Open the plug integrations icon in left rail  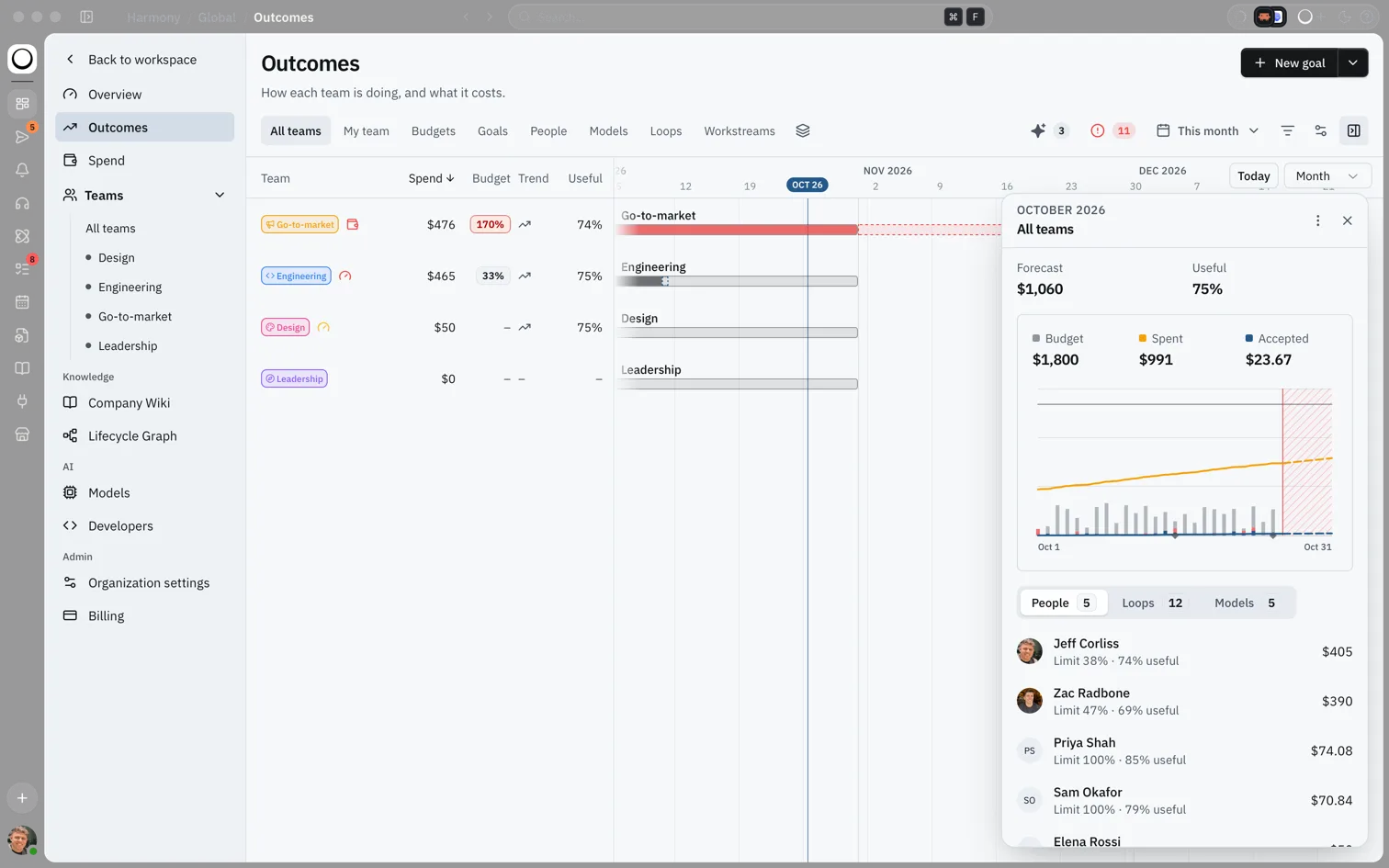pyautogui.click(x=22, y=401)
